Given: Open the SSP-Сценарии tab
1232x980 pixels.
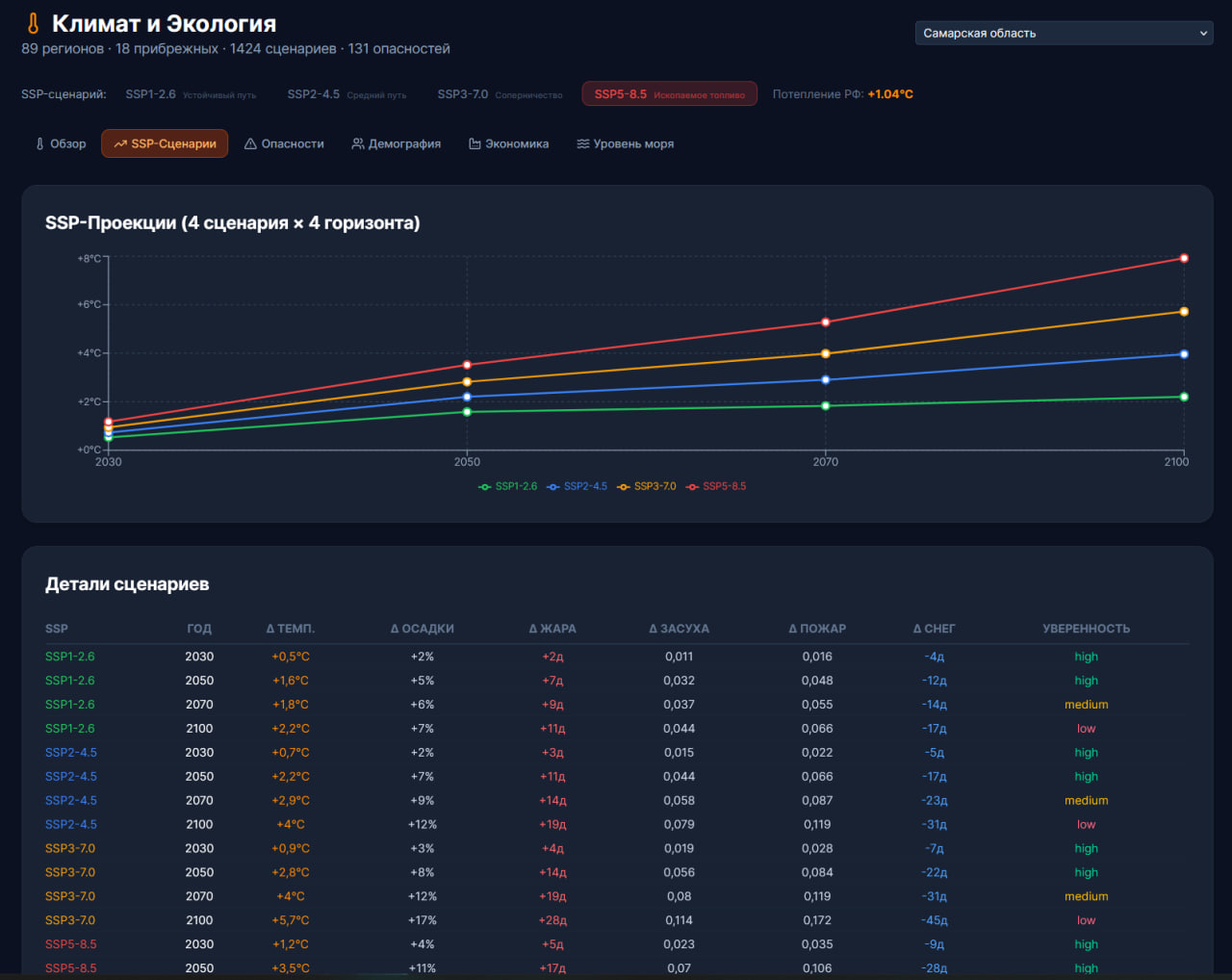Looking at the screenshot, I should 165,143.
